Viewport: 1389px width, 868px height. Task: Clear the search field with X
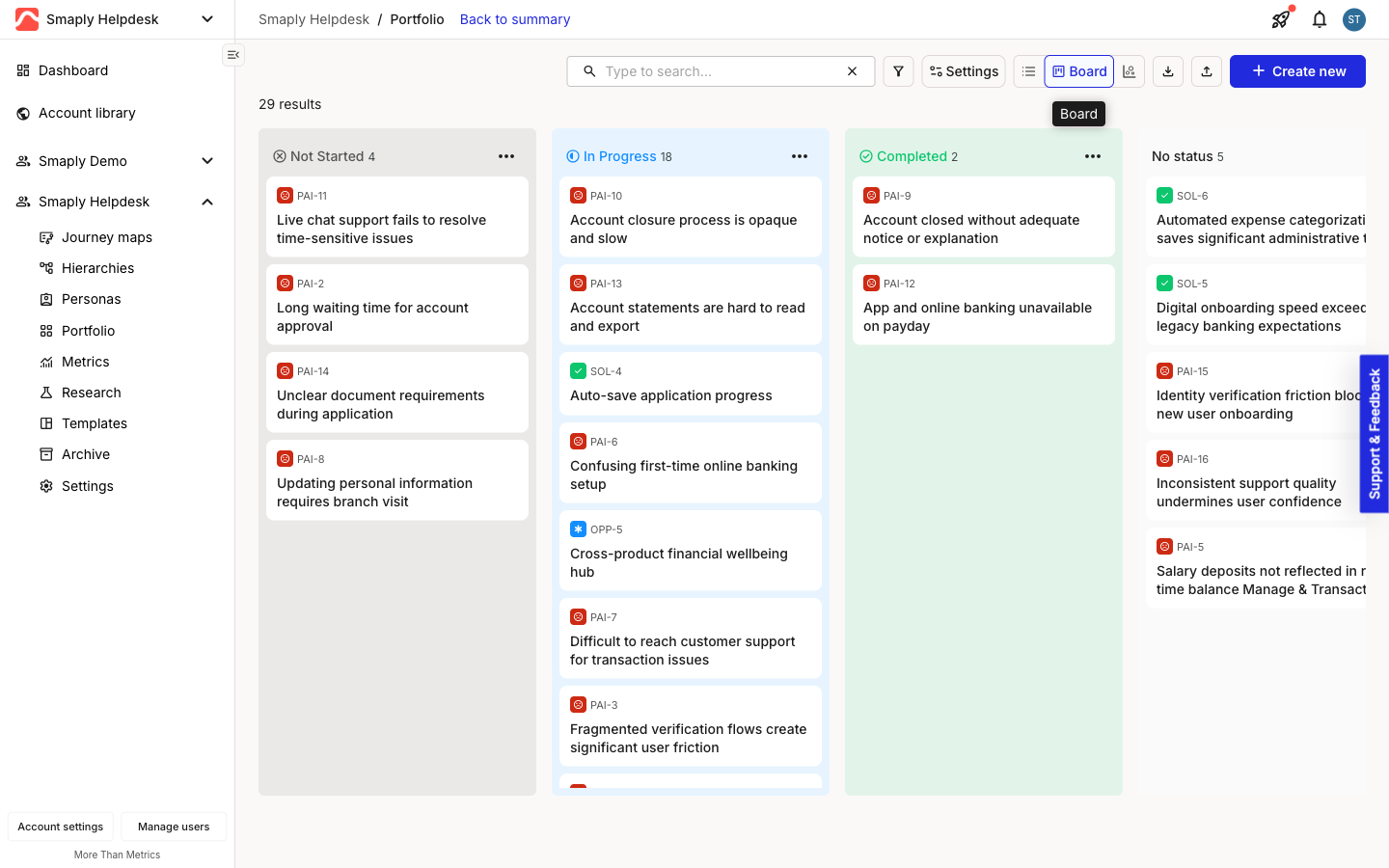(852, 71)
